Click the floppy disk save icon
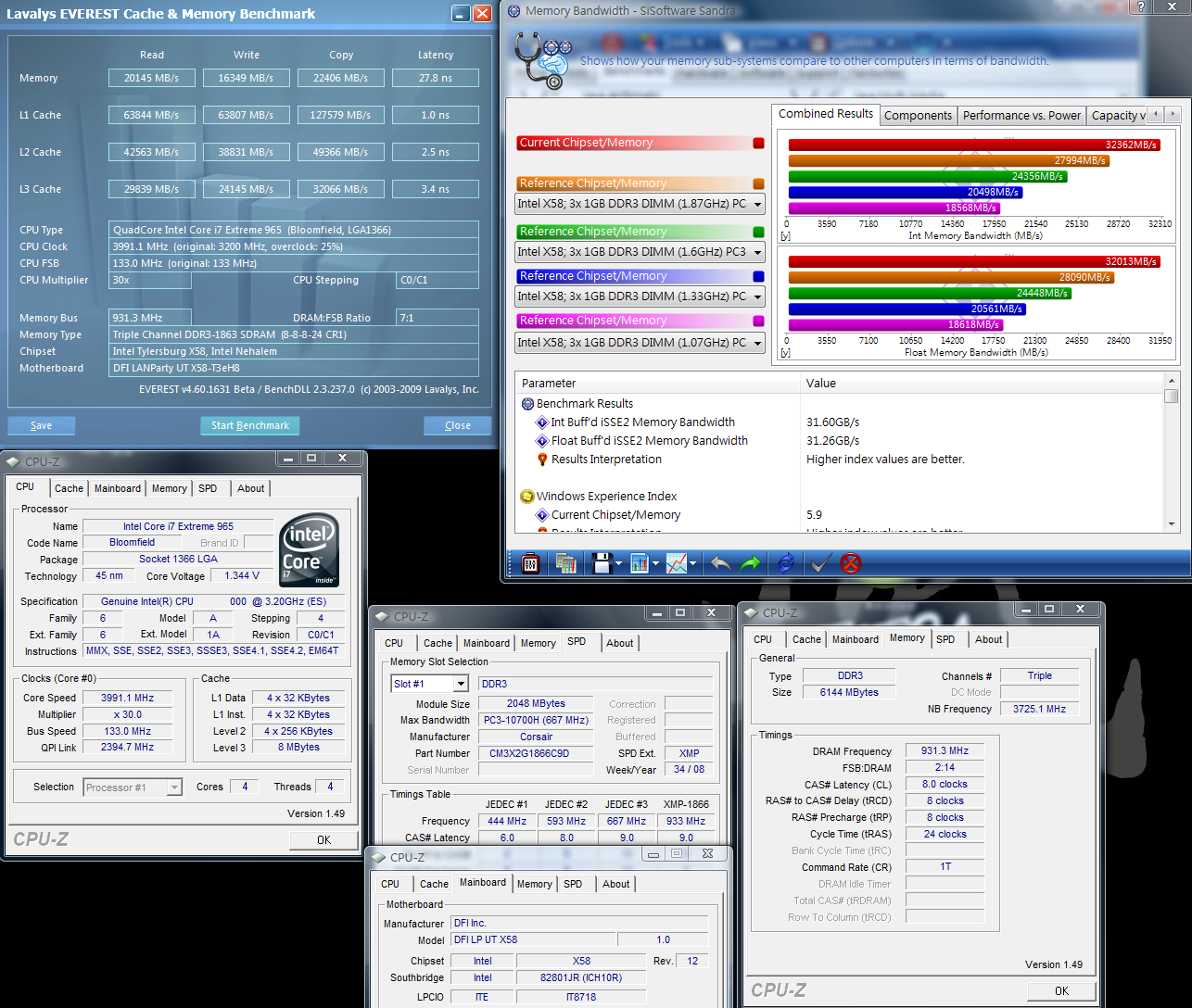The height and width of the screenshot is (1008, 1192). (601, 562)
